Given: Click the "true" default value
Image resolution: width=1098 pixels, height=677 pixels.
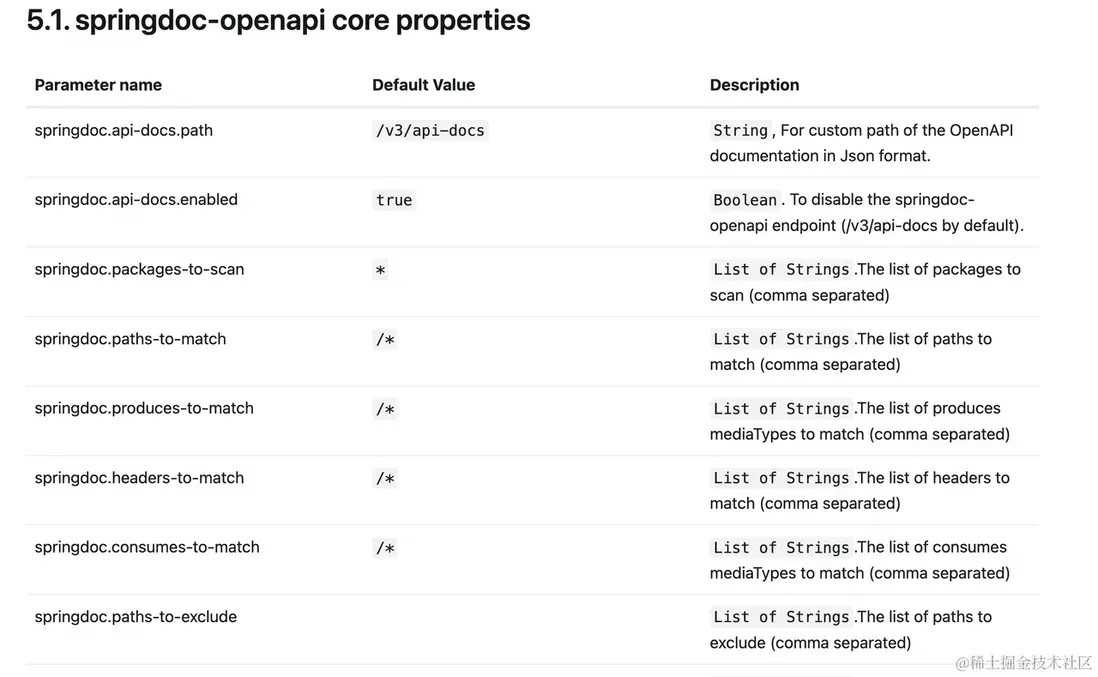Looking at the screenshot, I should pos(394,200).
